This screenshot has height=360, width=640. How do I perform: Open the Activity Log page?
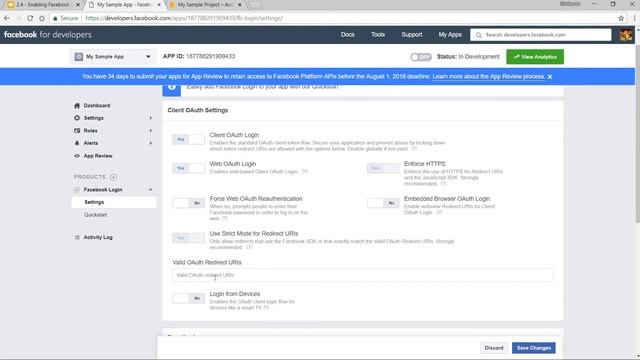[x=98, y=237]
